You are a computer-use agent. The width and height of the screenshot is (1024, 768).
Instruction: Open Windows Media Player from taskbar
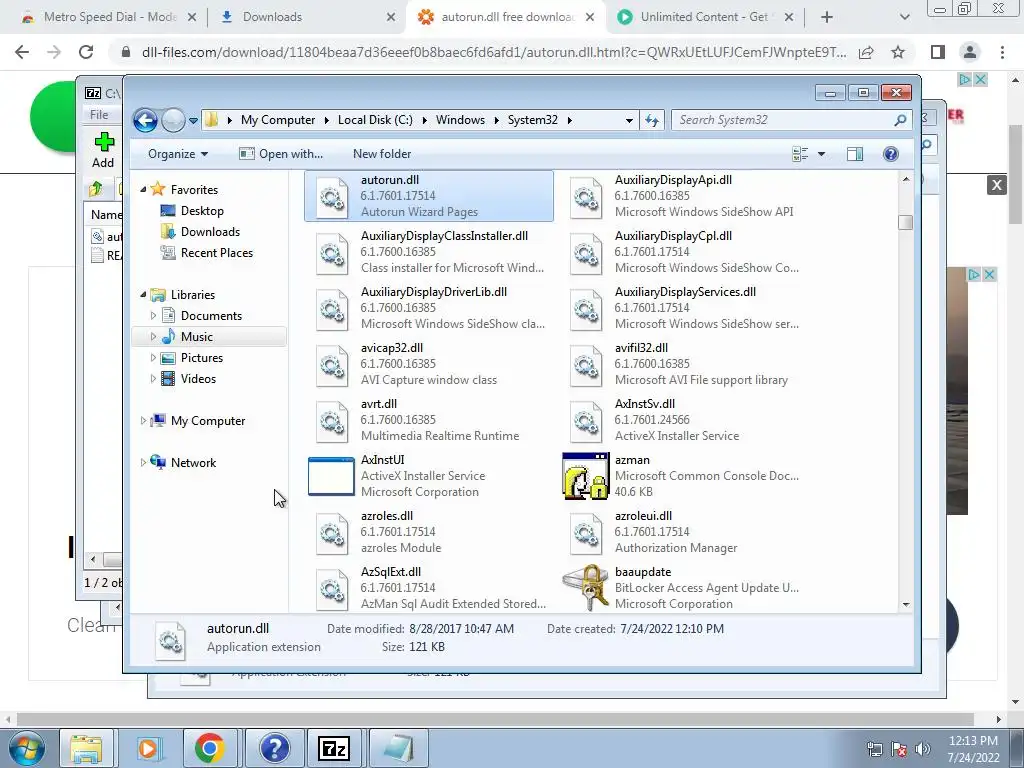pyautogui.click(x=148, y=748)
